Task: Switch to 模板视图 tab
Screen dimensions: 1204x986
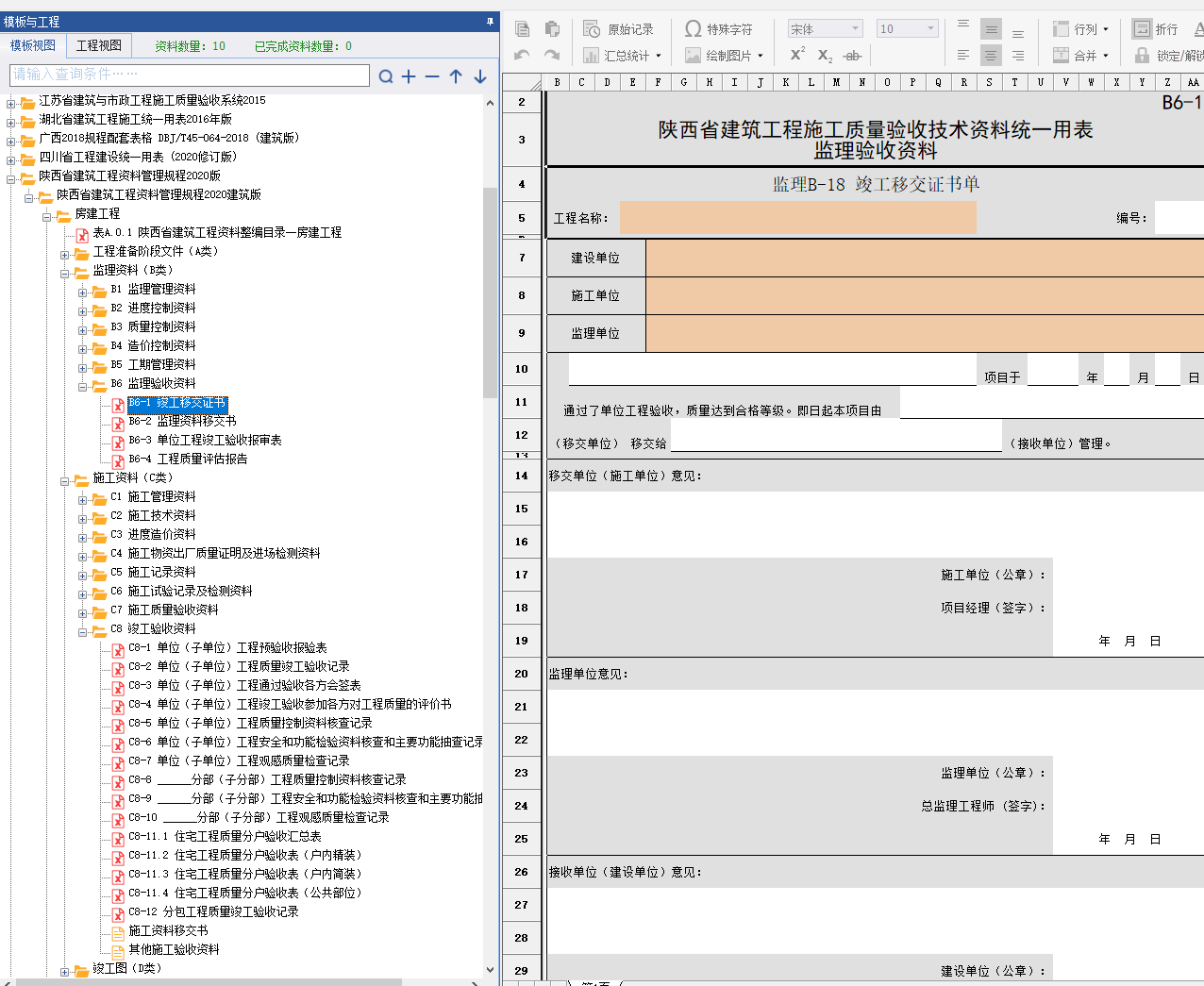Action: pos(33,45)
